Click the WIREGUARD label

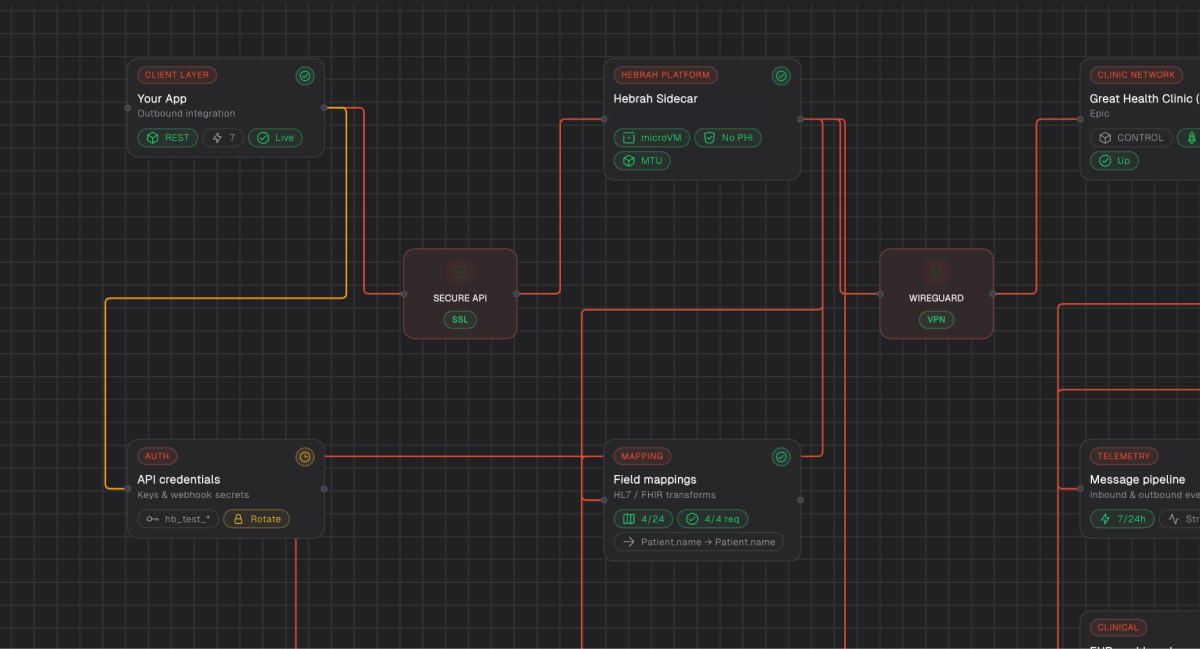coord(936,299)
